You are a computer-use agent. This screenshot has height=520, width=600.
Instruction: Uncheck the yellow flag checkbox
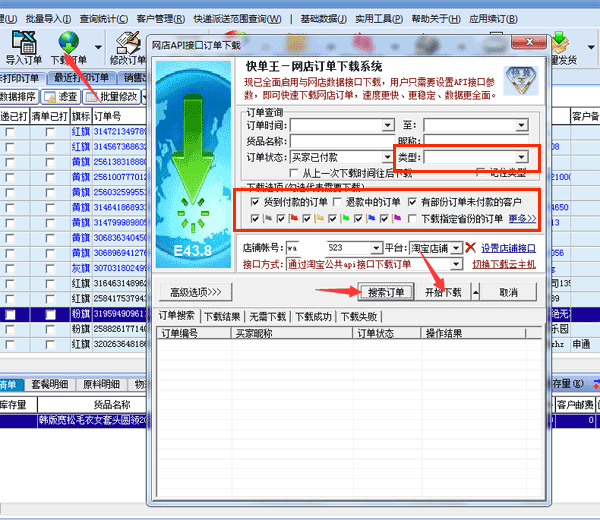point(307,218)
